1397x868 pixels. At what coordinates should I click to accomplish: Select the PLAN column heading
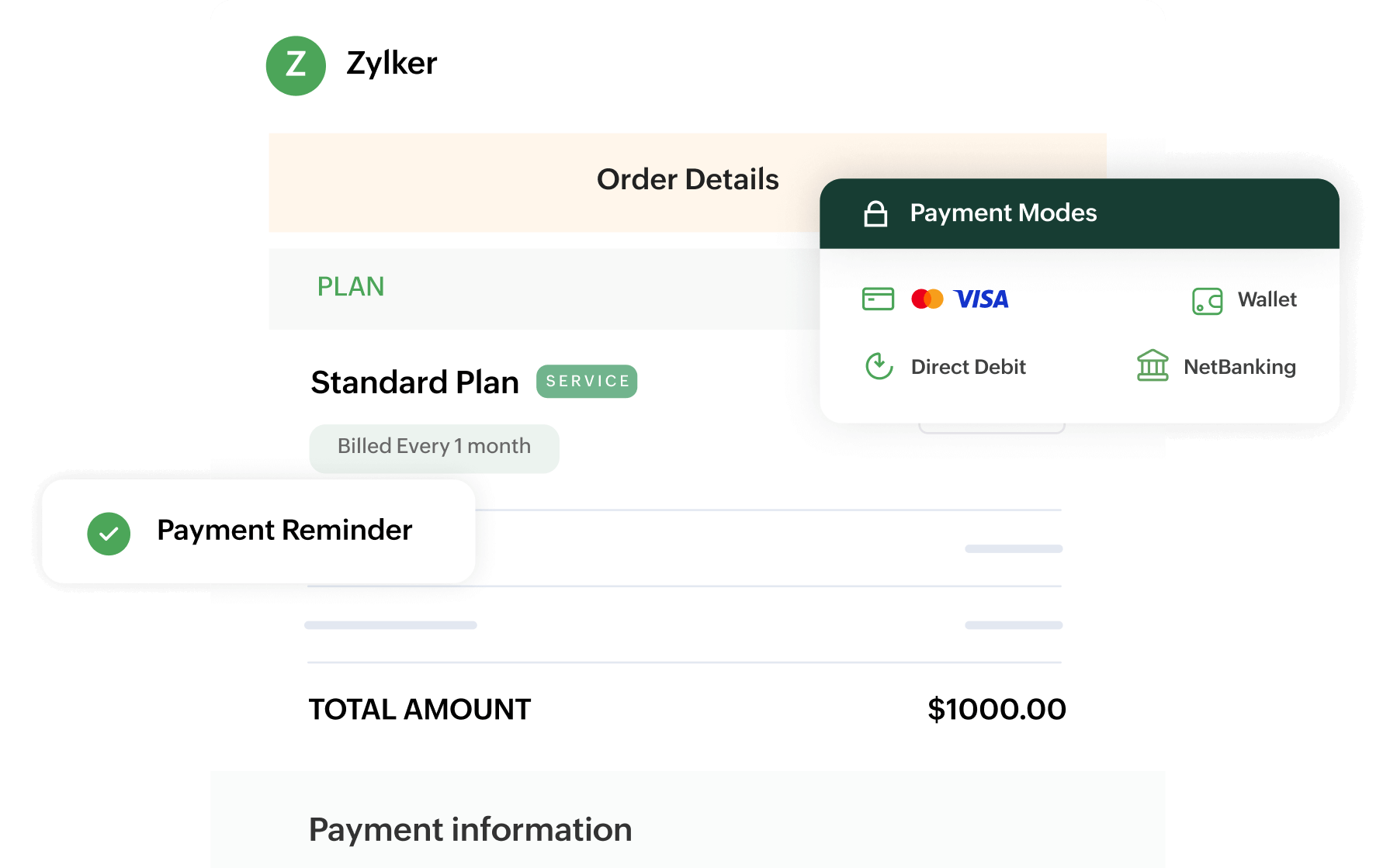pyautogui.click(x=351, y=287)
